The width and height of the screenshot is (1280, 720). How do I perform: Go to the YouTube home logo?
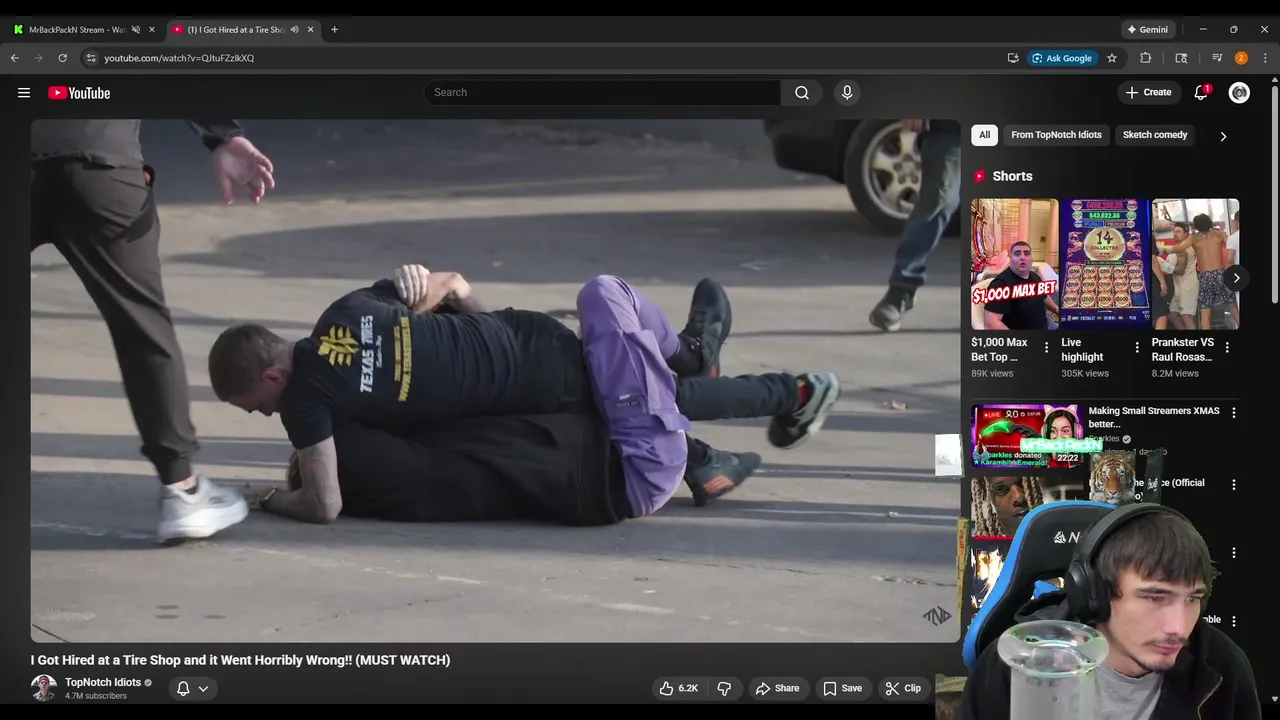(79, 93)
